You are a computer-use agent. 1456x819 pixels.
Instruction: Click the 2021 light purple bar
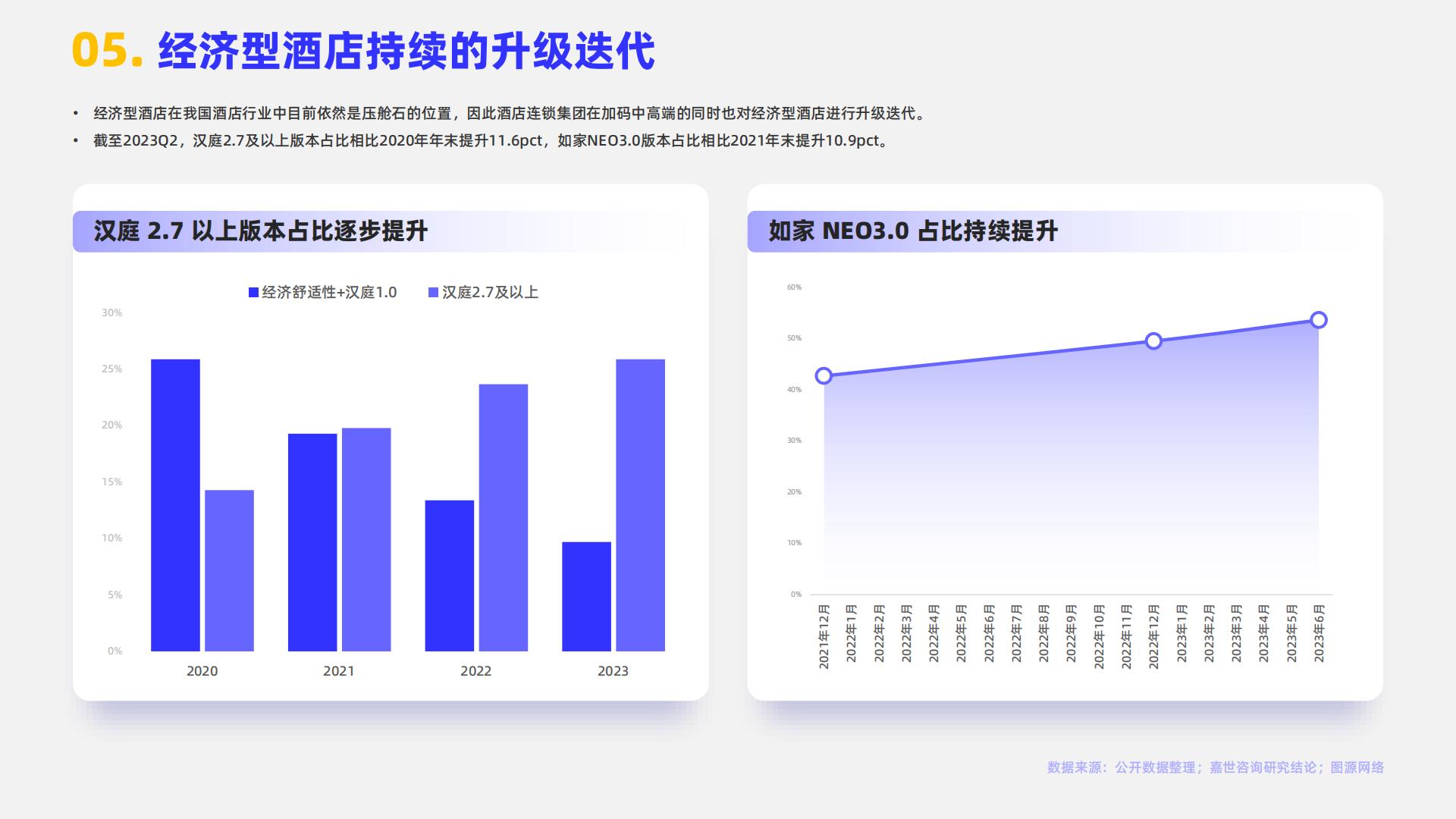[x=366, y=540]
